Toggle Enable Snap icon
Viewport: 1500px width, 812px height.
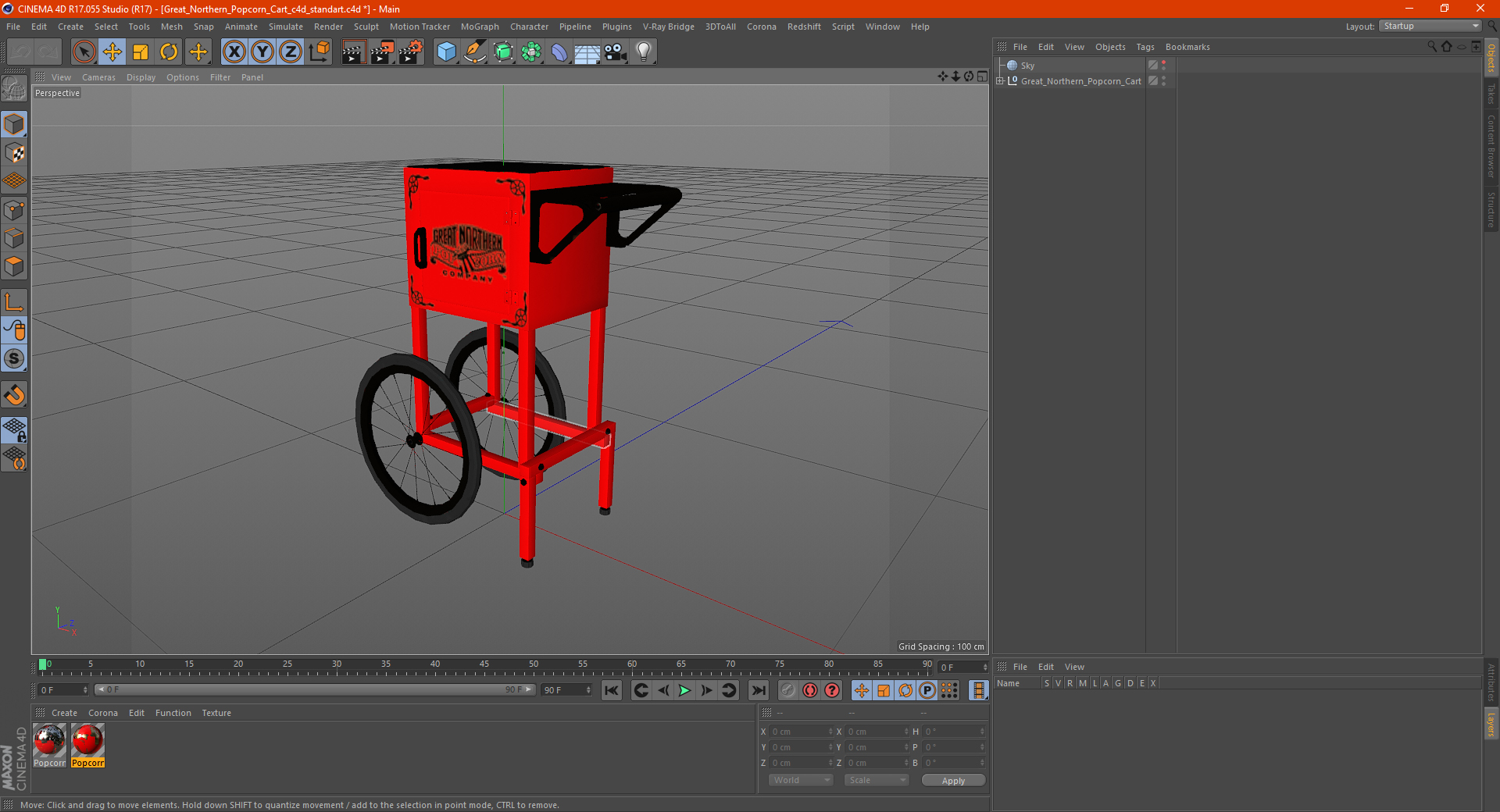[14, 358]
